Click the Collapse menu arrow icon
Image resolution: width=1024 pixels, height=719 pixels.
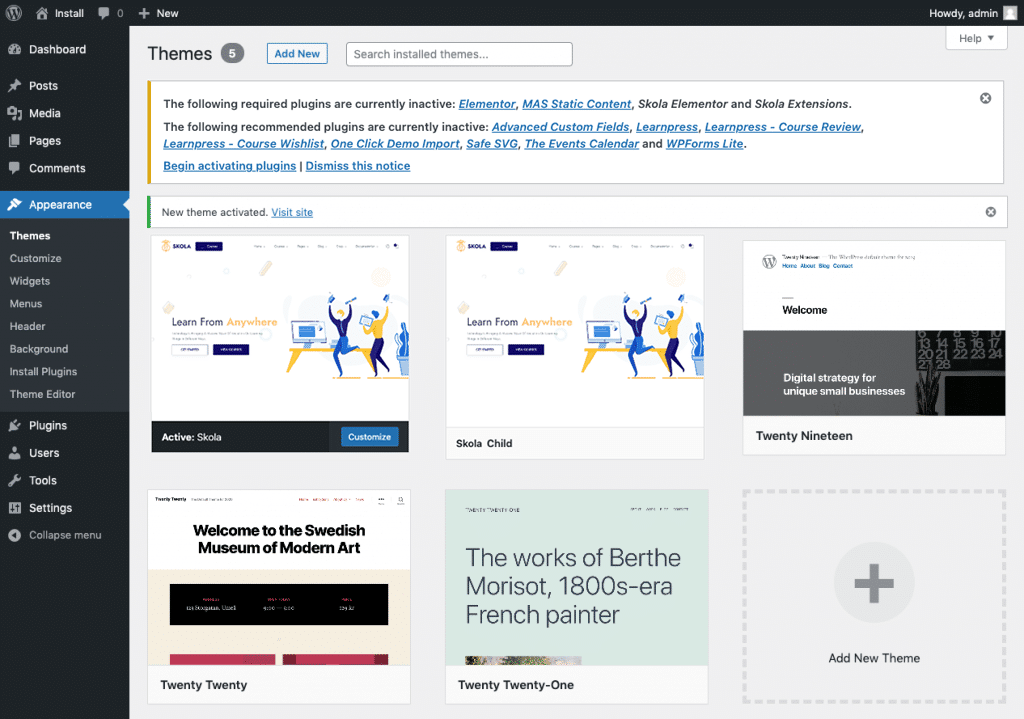click(14, 535)
